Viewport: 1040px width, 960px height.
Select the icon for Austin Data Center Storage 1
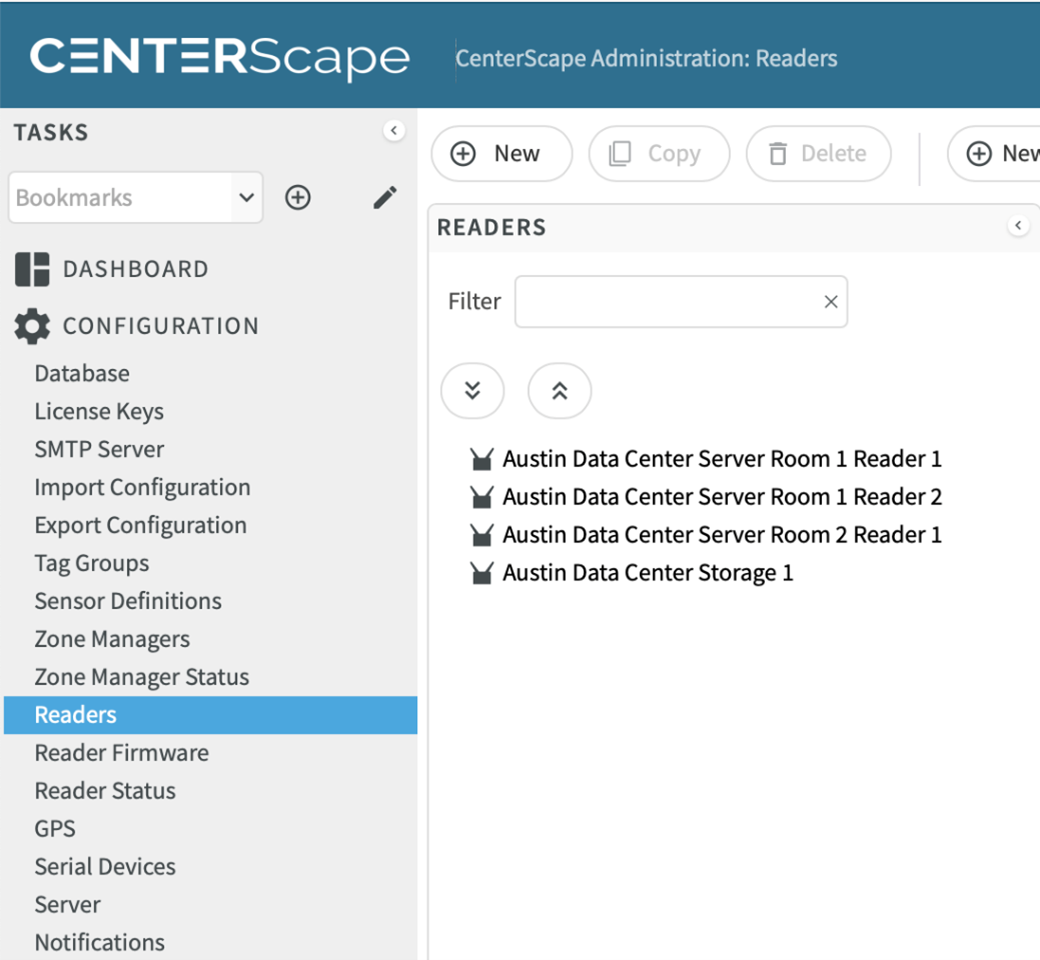tap(482, 574)
